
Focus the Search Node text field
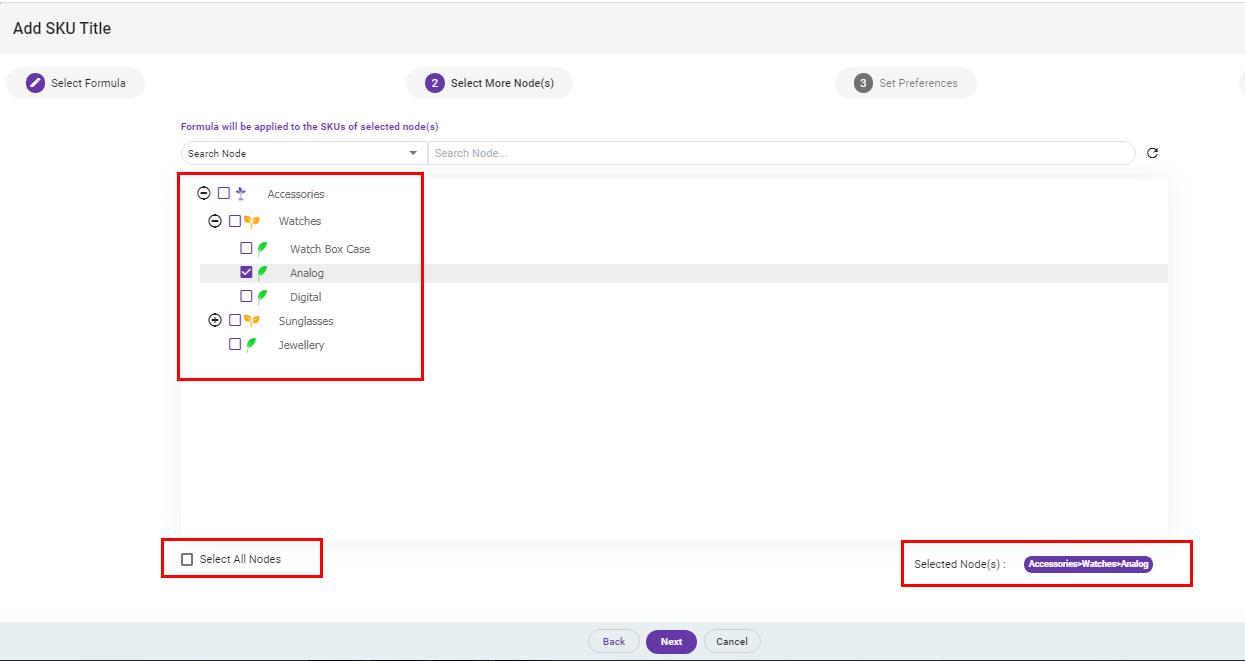click(782, 153)
